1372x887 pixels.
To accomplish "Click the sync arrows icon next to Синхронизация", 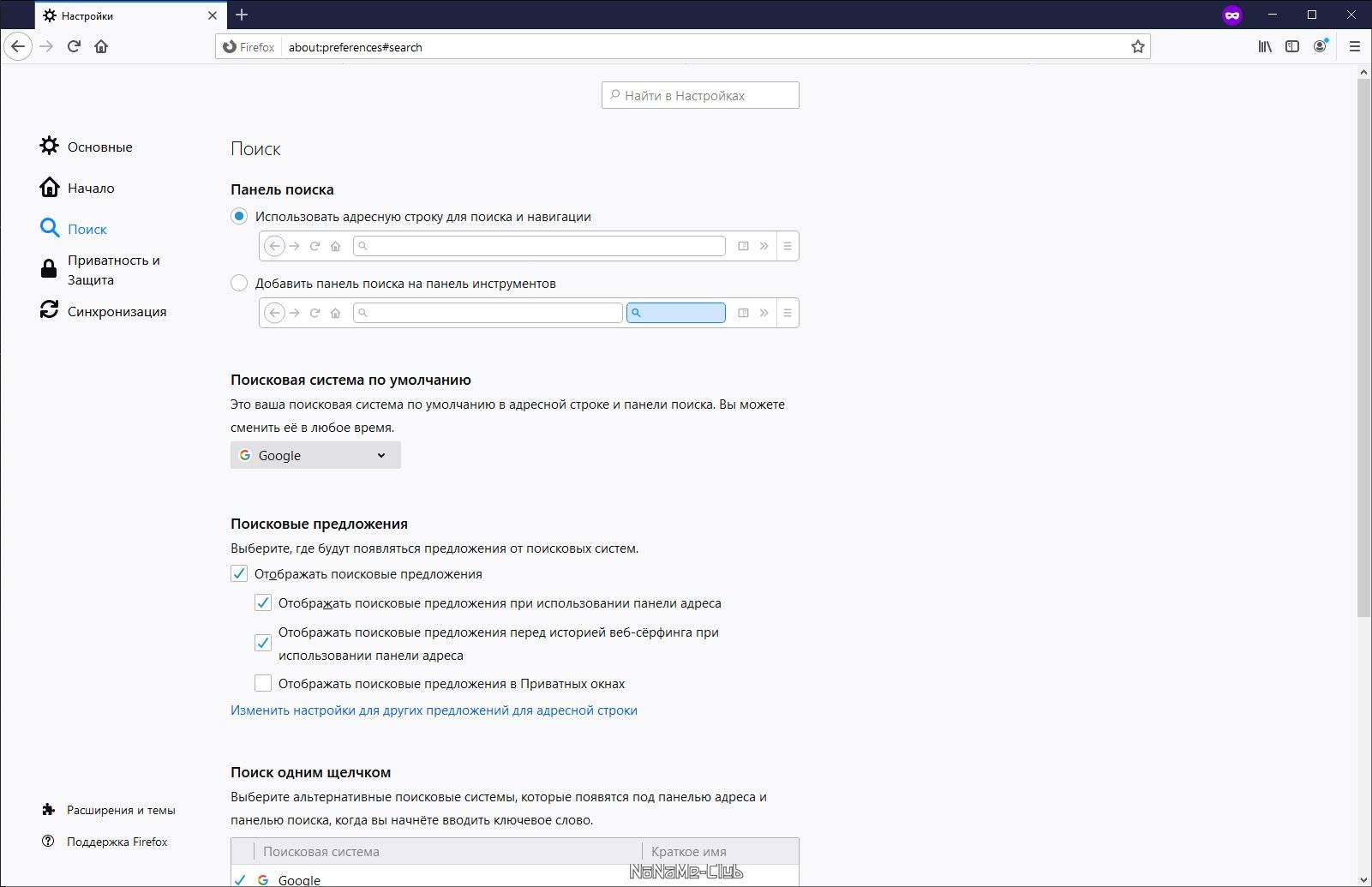I will coord(50,309).
